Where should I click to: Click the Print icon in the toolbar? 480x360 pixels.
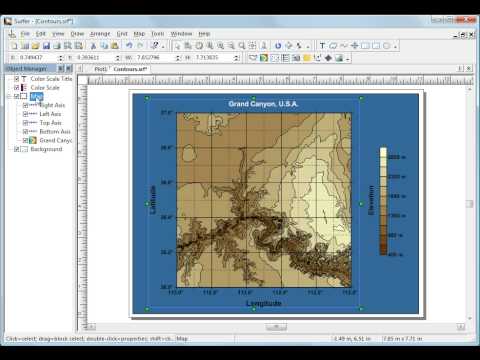[x=57, y=46]
